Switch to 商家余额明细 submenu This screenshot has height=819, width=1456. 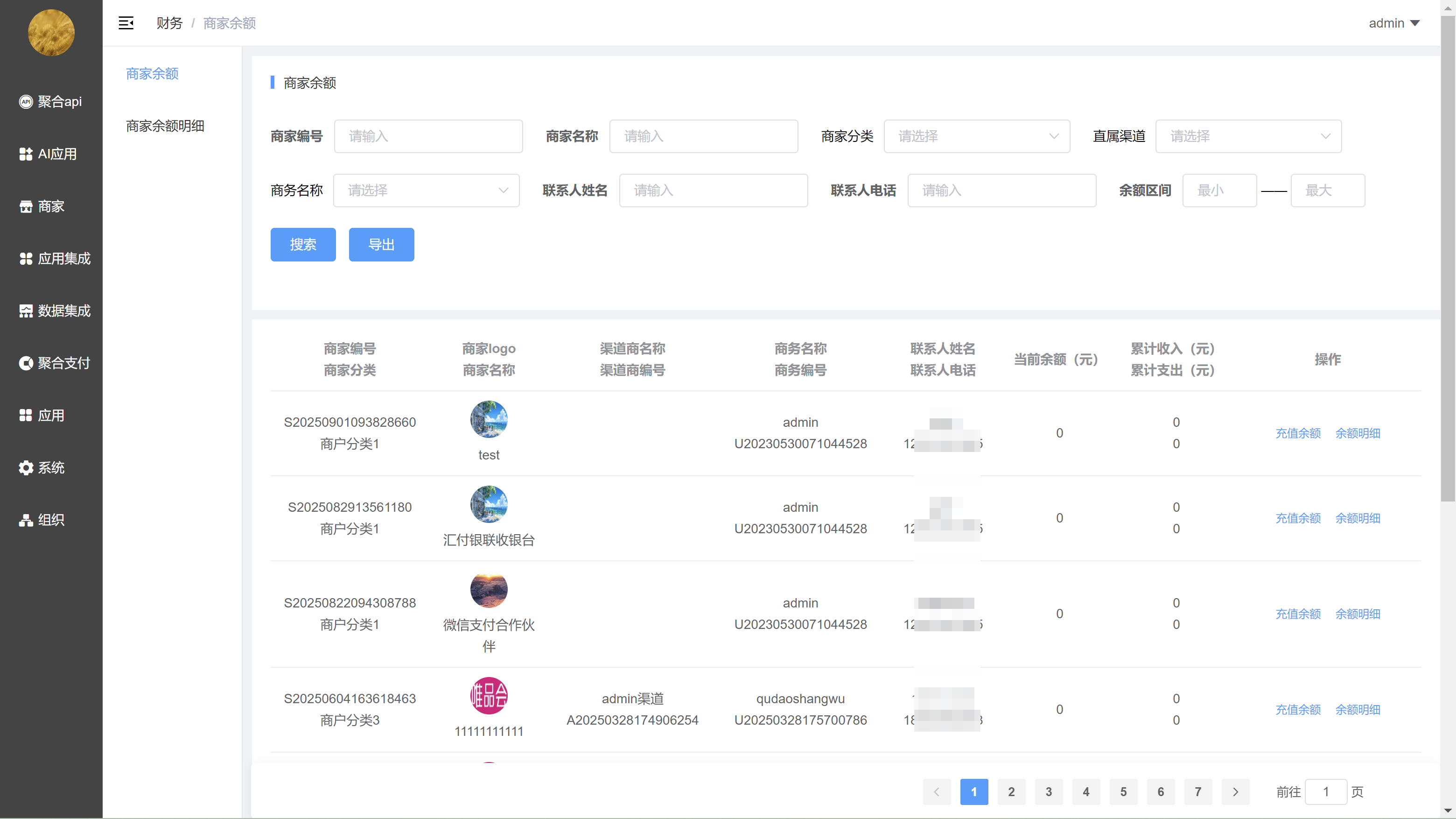(165, 126)
